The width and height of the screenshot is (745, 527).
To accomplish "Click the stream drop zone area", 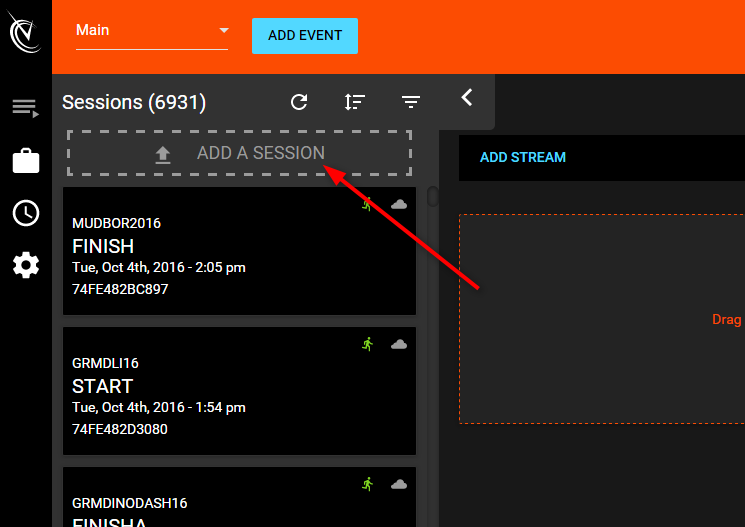I will [x=602, y=319].
